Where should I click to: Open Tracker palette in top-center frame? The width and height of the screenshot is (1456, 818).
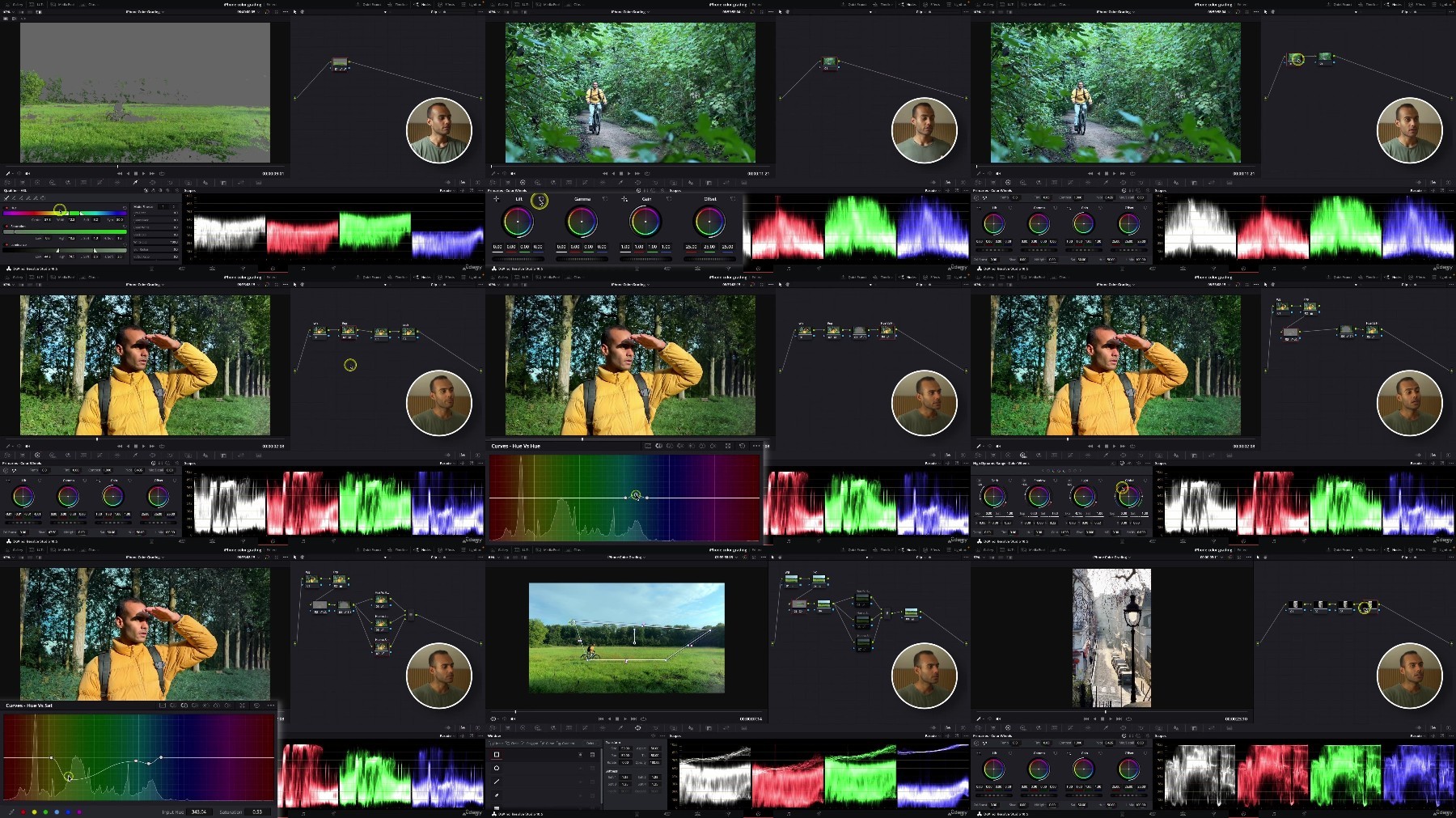tap(655, 183)
